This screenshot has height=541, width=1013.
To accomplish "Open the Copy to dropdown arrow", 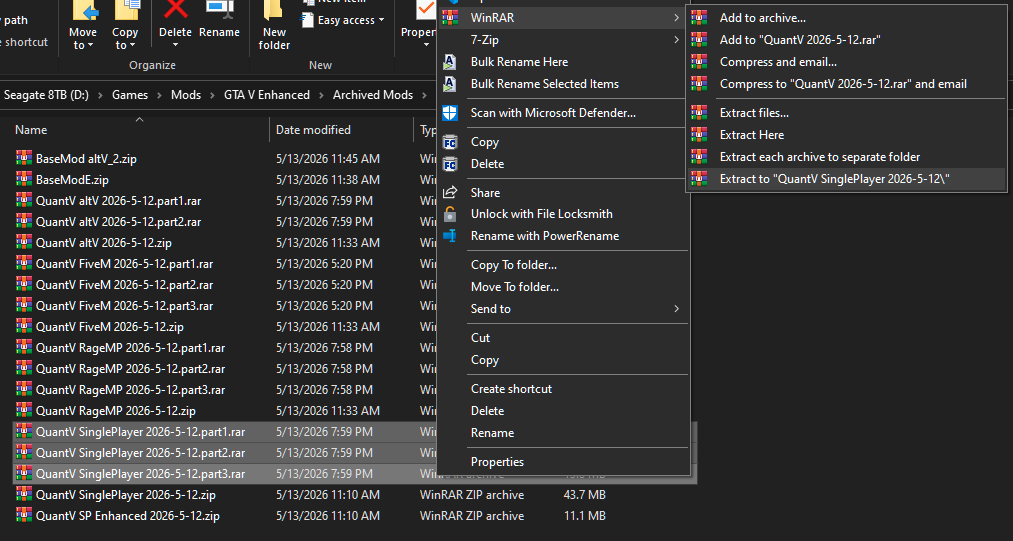I will (132, 45).
